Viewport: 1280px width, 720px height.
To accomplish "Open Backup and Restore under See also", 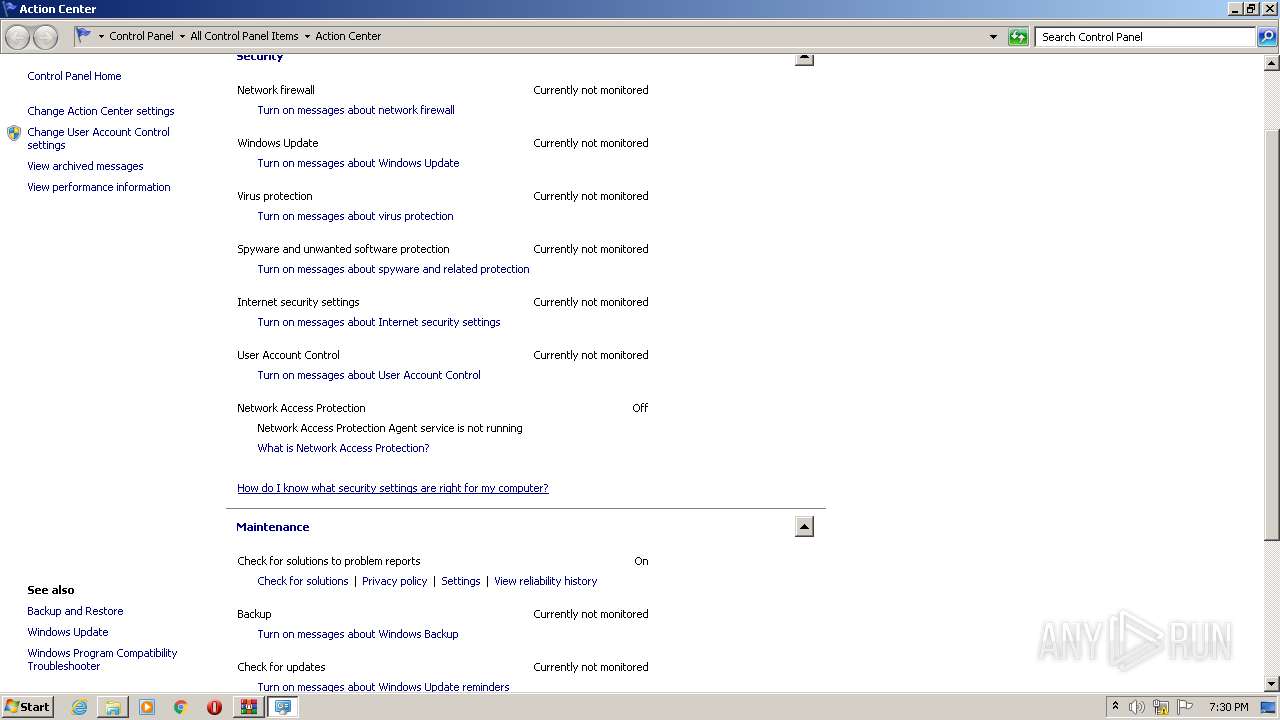I will [x=75, y=611].
